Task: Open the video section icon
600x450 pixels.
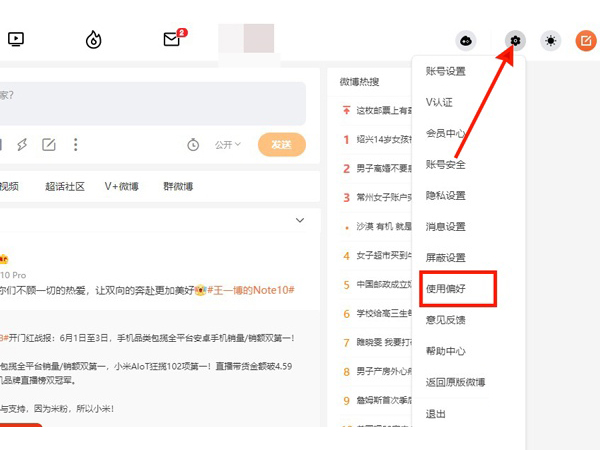Action: 16,40
